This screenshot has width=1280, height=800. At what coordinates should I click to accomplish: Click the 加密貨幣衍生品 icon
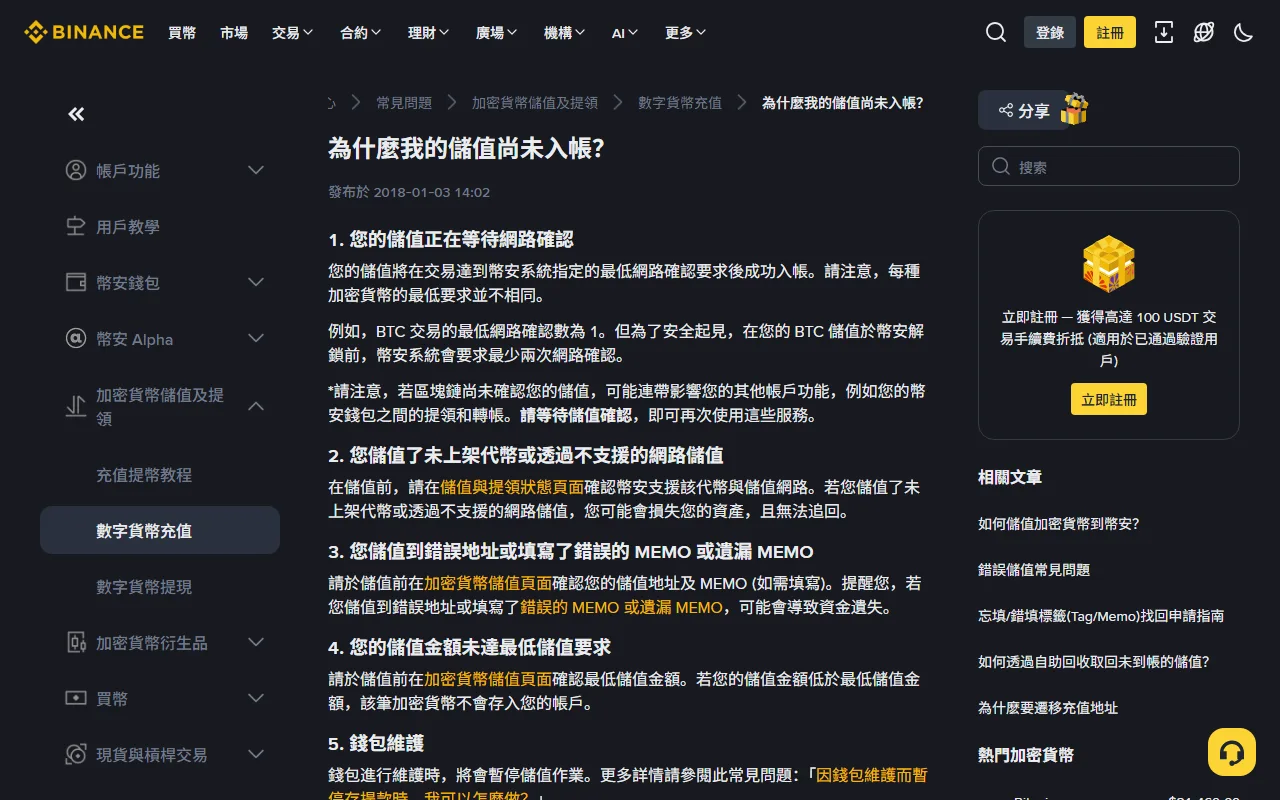click(x=76, y=642)
